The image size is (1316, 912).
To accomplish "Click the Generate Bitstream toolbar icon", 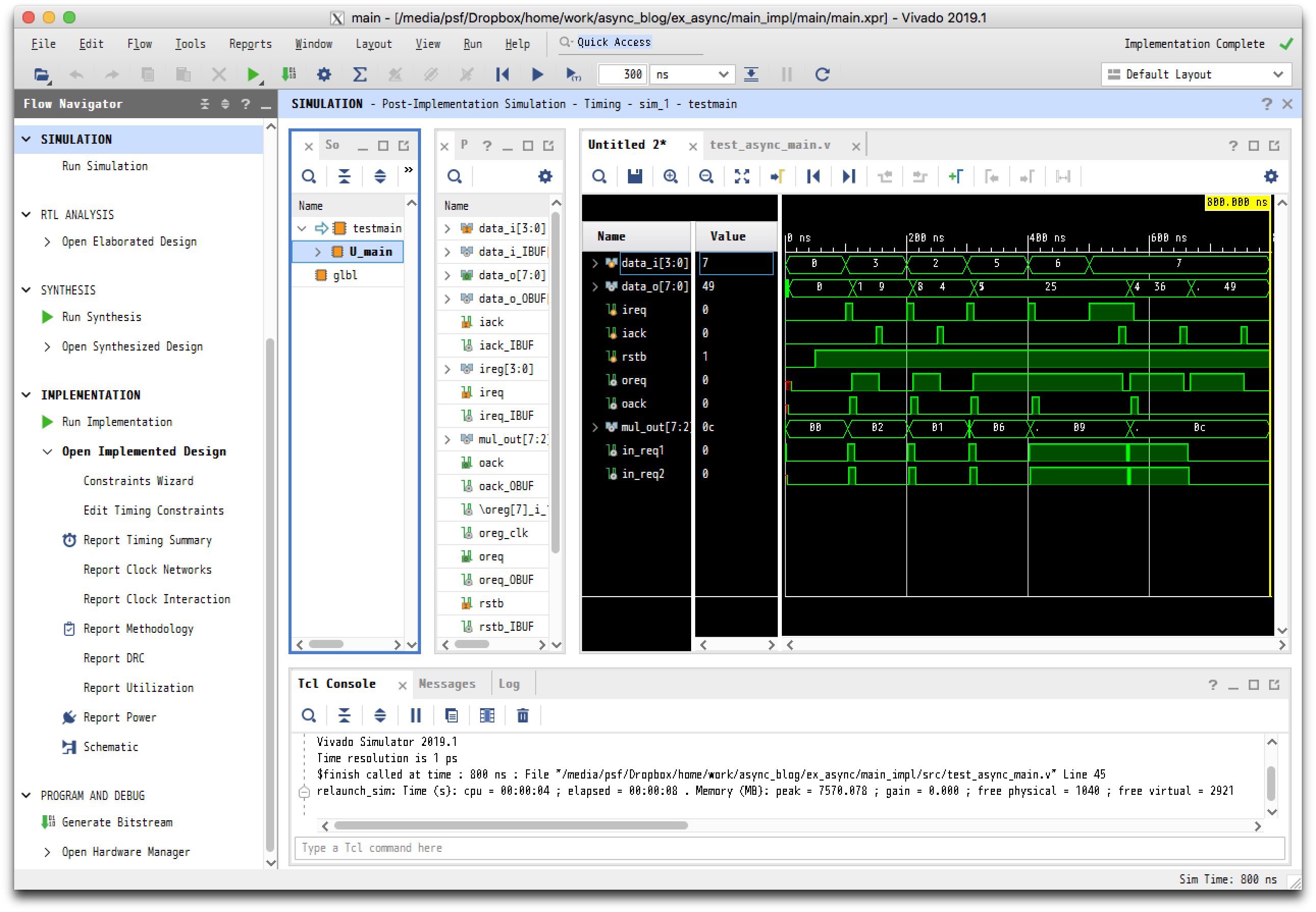I will pyautogui.click(x=288, y=74).
